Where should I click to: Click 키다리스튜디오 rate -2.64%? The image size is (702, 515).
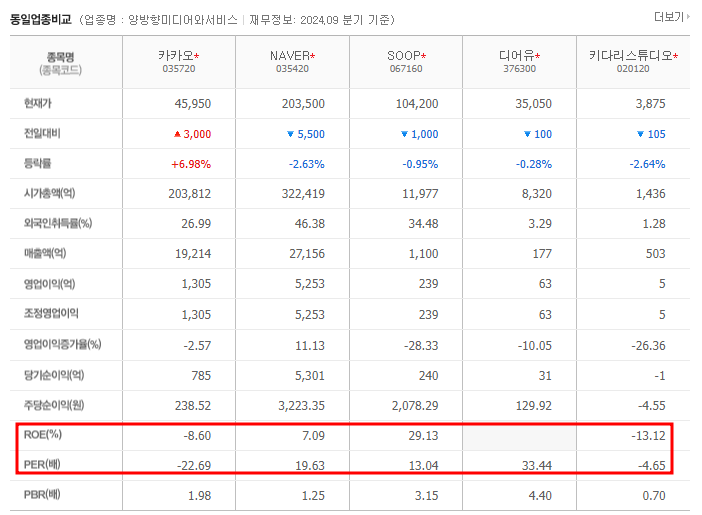tap(647, 164)
